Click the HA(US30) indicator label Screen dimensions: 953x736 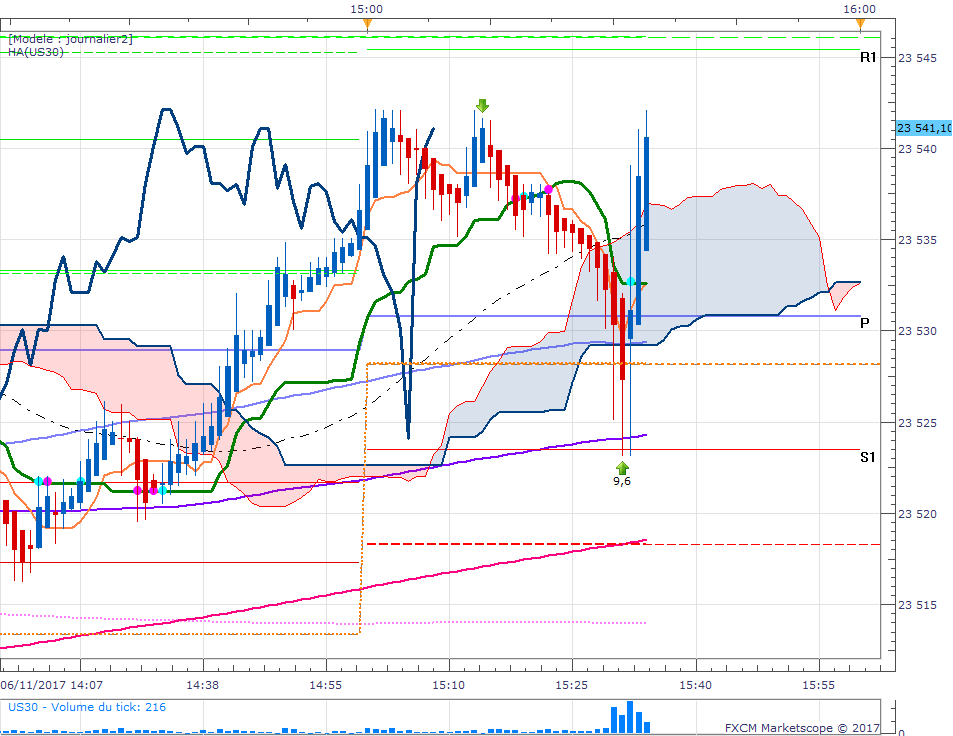(x=35, y=52)
